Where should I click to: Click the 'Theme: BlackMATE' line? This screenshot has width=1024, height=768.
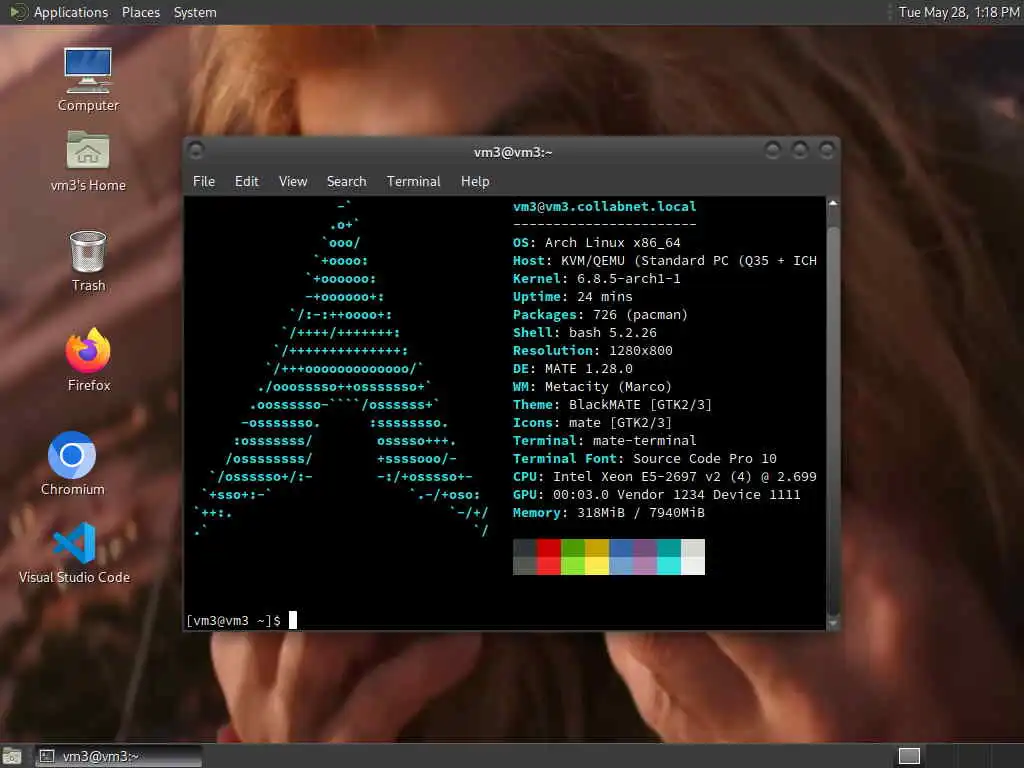[x=612, y=405]
